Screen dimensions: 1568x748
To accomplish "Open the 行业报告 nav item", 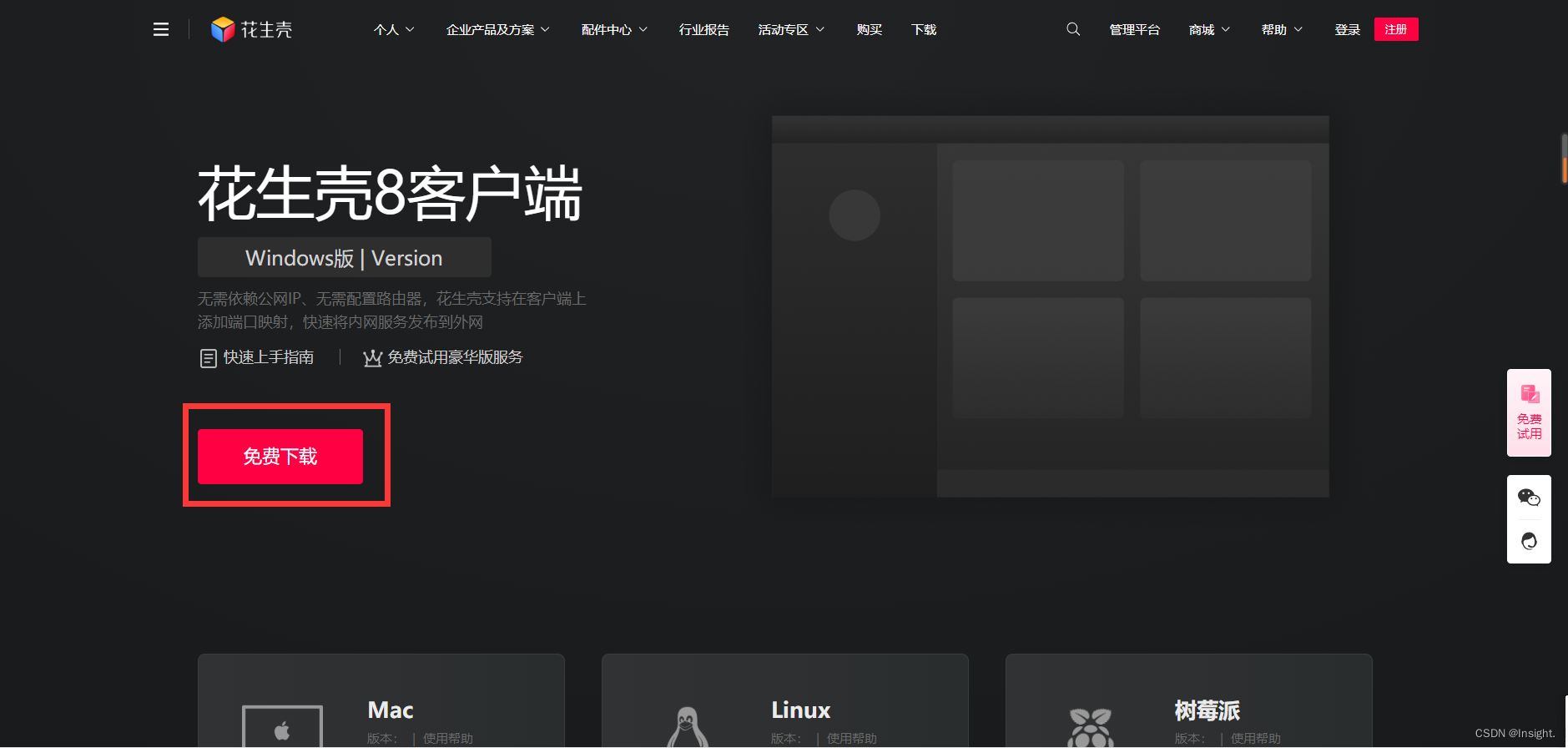I will point(703,30).
